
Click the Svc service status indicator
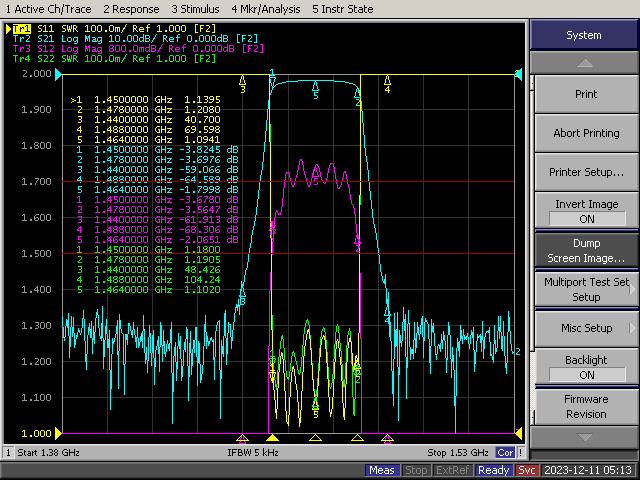[x=529, y=471]
